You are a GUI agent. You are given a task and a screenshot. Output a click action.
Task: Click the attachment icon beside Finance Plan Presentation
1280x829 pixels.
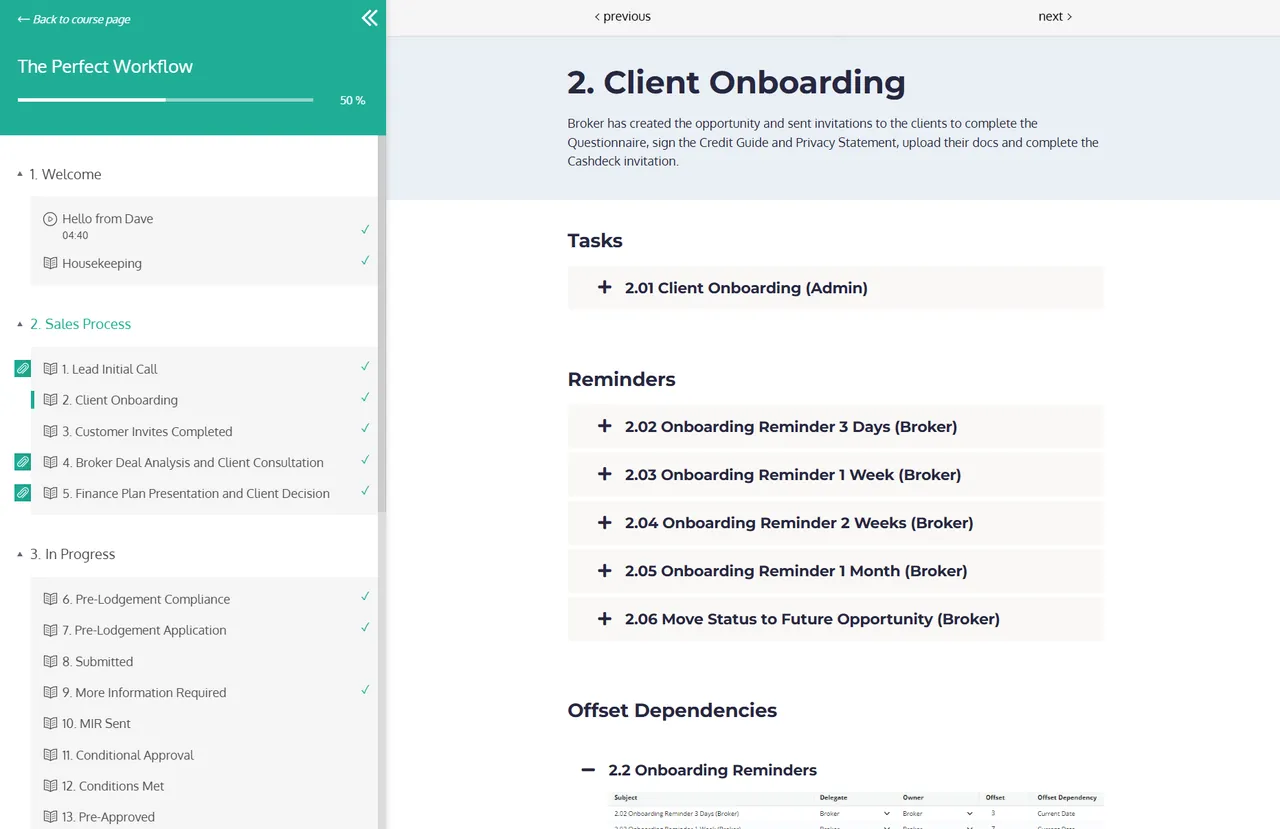point(23,493)
